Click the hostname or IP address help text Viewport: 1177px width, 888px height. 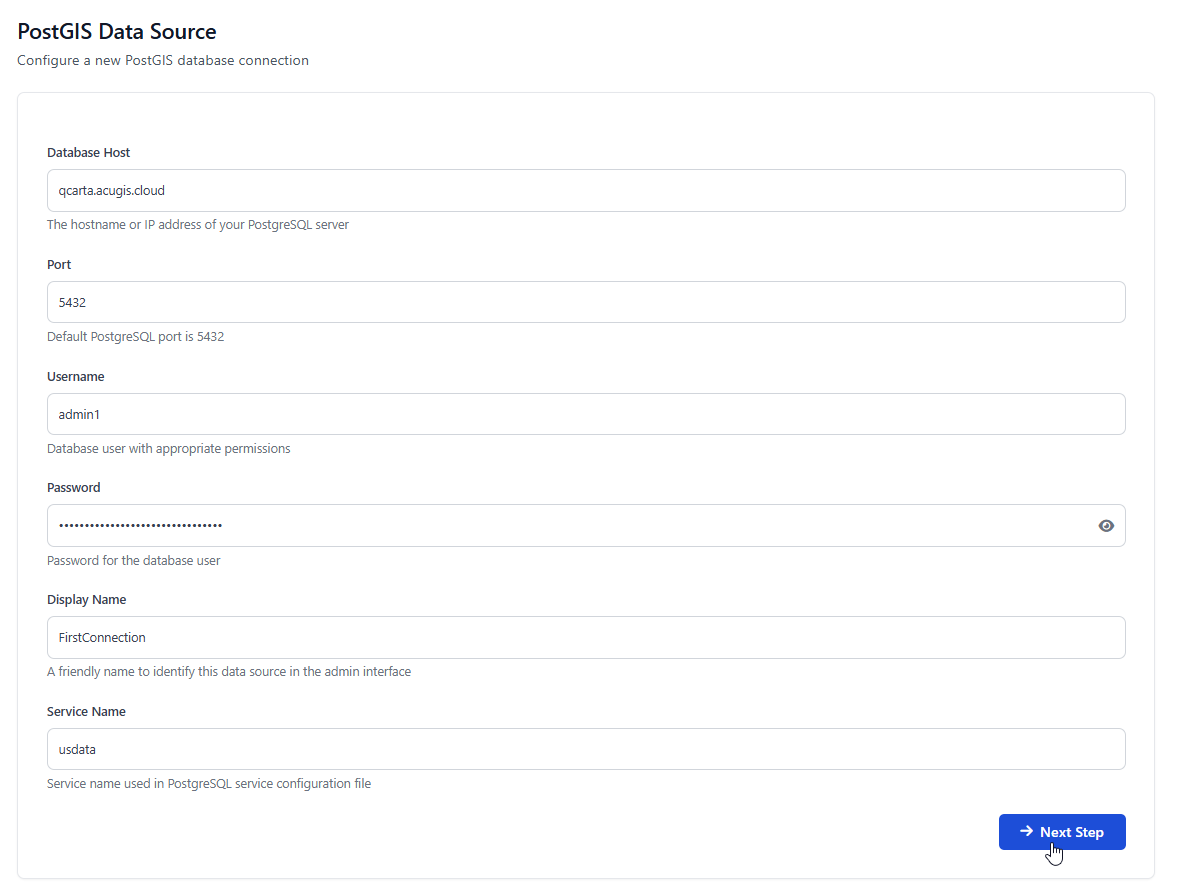(198, 225)
